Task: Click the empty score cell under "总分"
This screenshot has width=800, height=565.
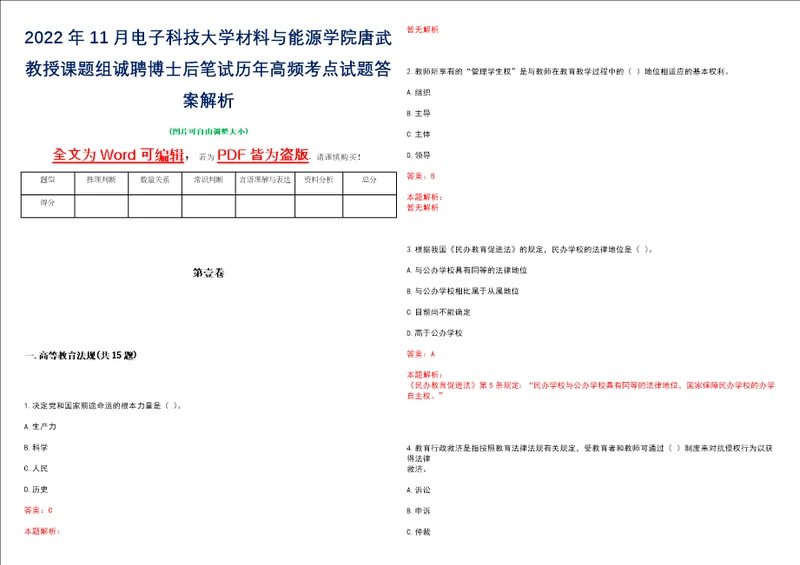Action: pos(369,206)
